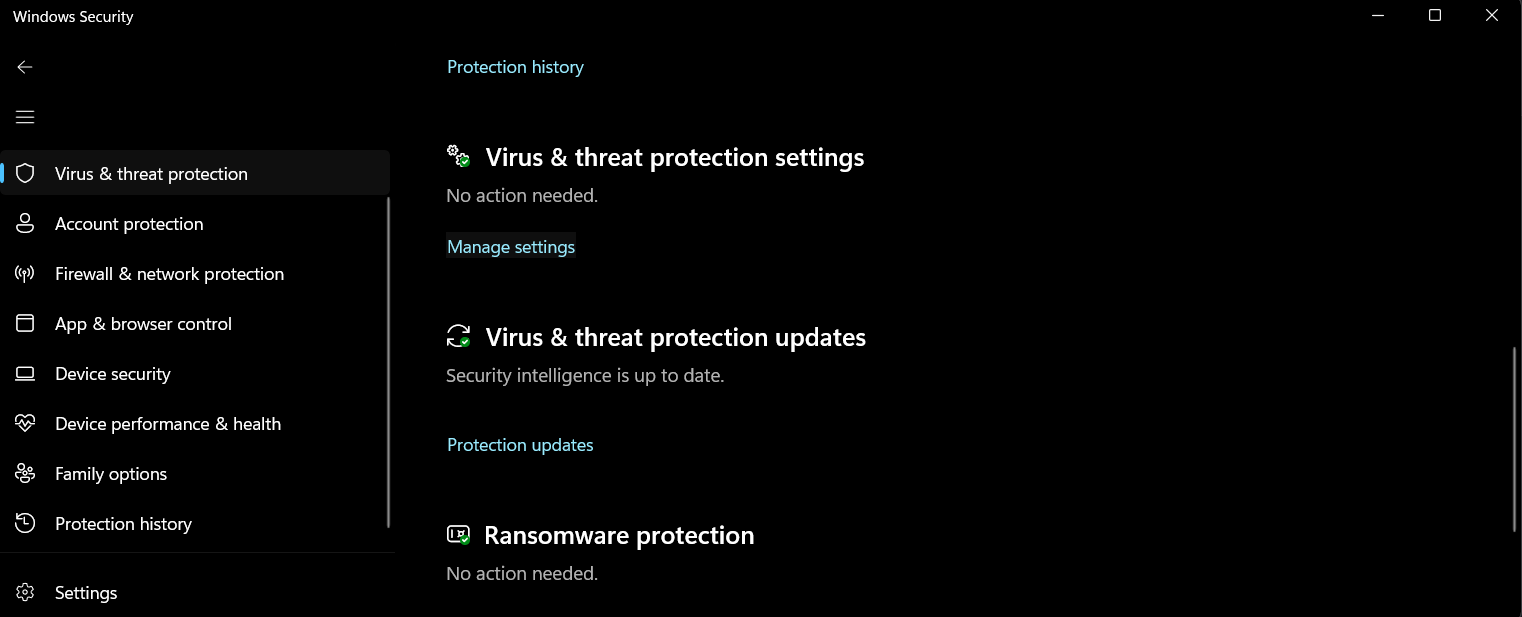Click the back arrow icon
1522x617 pixels.
pyautogui.click(x=25, y=67)
